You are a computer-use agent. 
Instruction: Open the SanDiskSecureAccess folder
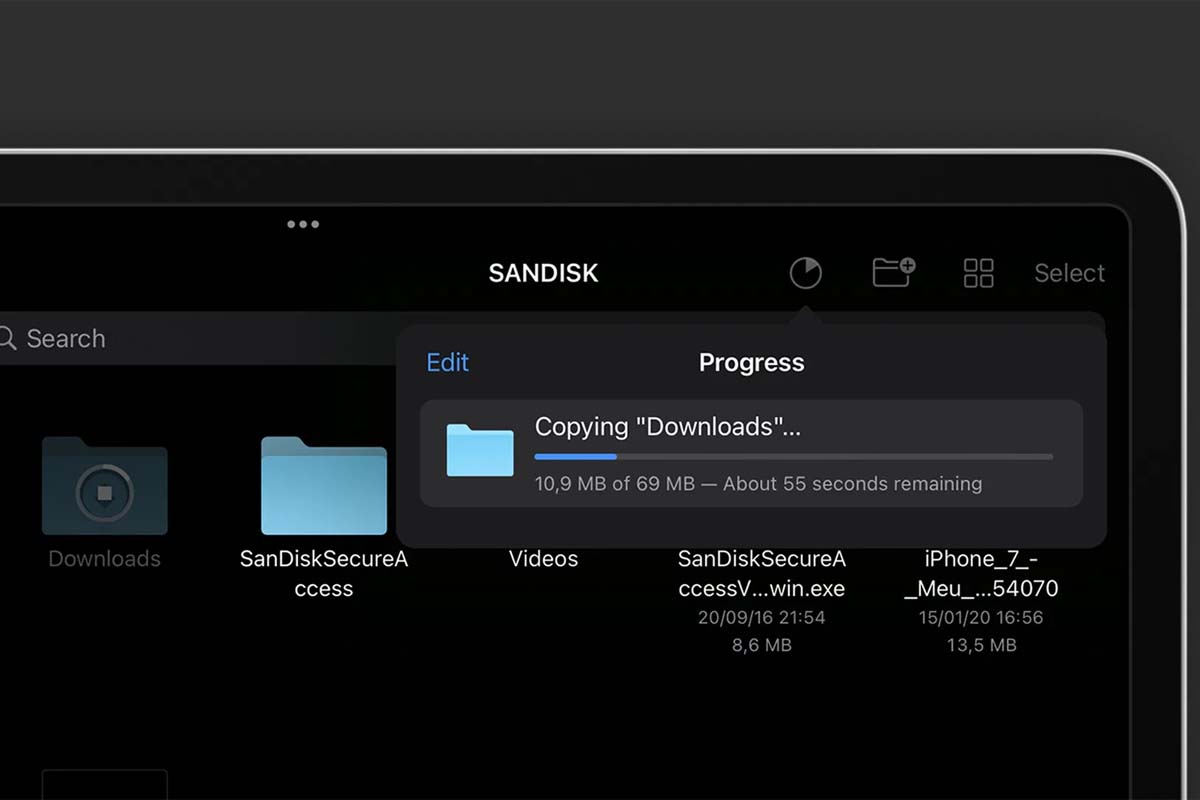click(x=324, y=485)
